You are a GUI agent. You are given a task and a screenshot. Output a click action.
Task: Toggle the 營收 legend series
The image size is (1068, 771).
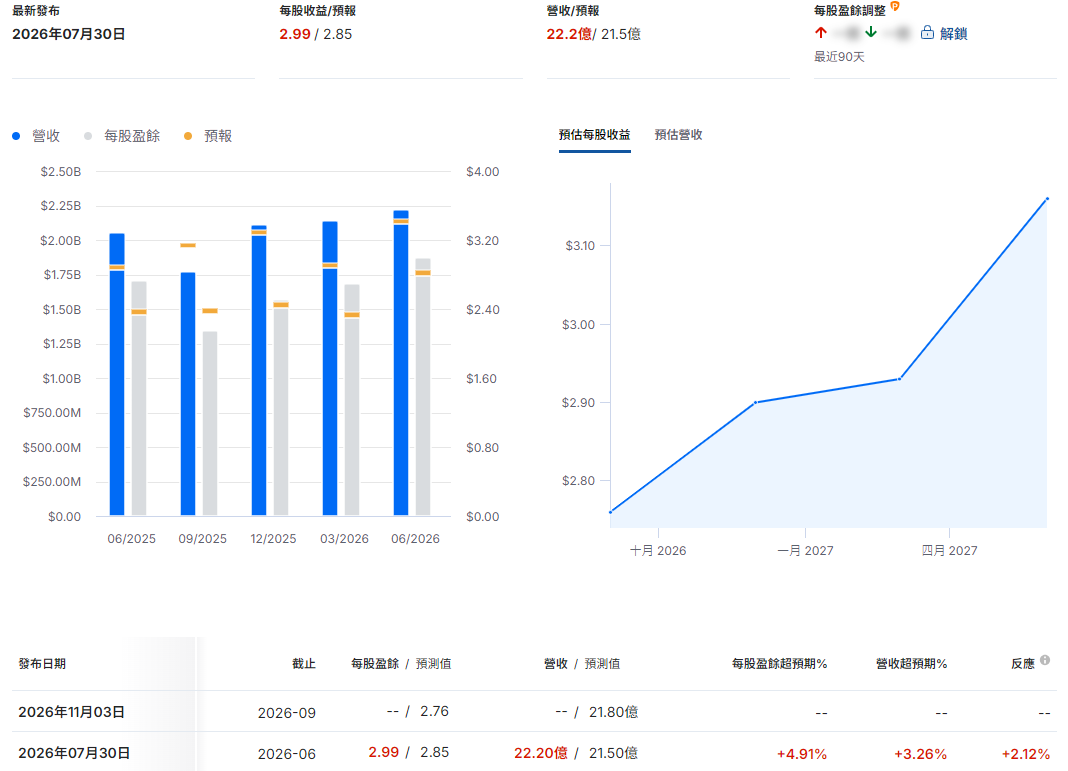pos(36,136)
